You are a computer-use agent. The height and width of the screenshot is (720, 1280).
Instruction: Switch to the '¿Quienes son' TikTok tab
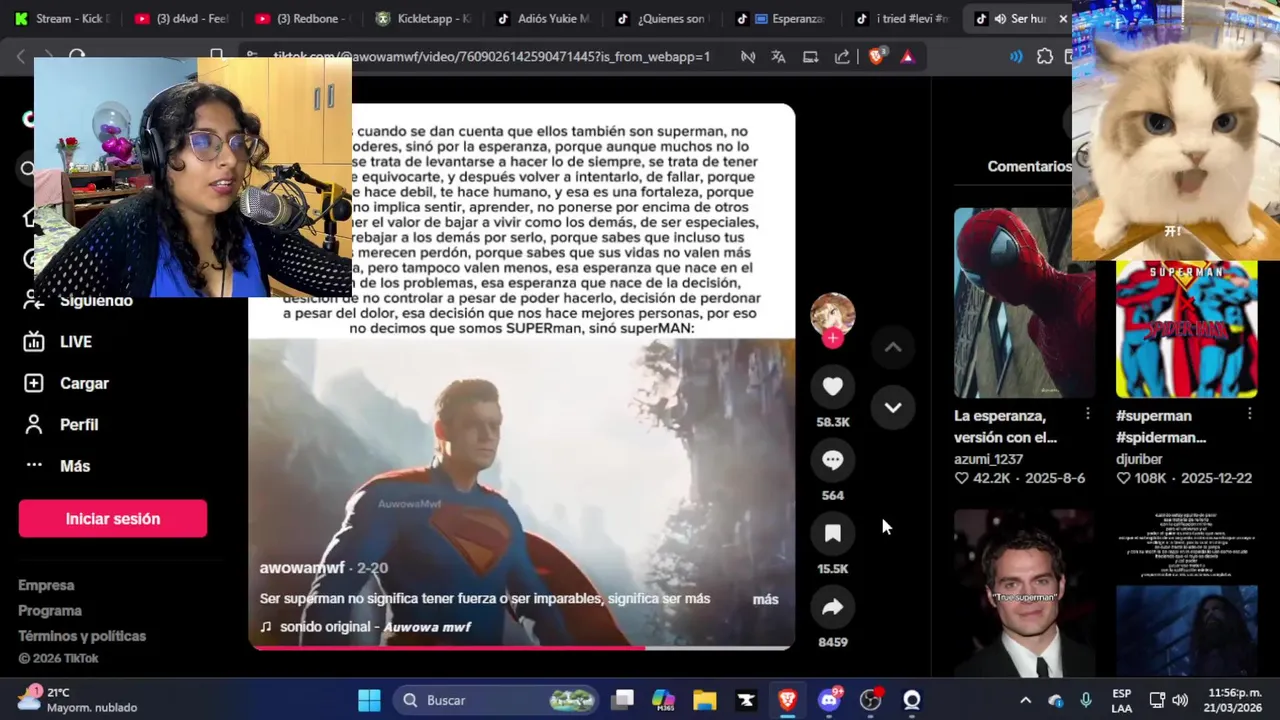pos(662,18)
